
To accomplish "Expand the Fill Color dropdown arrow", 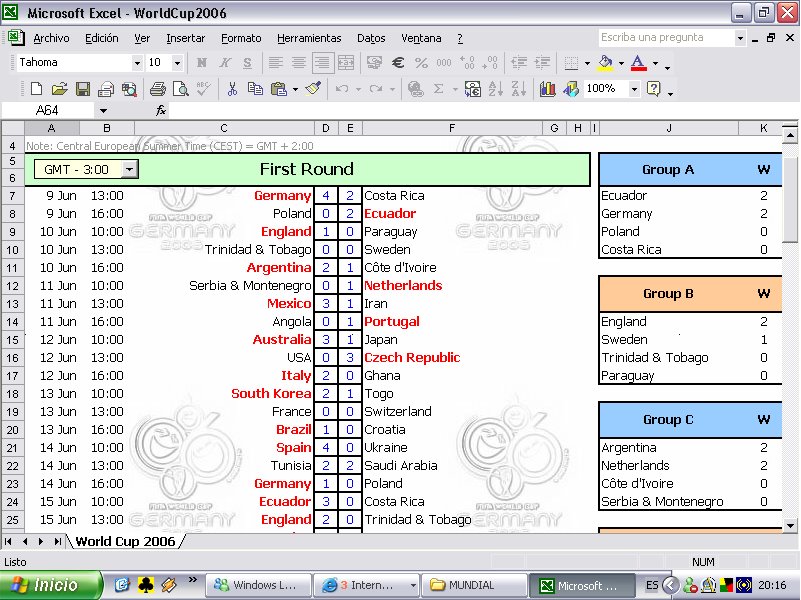I will coord(621,63).
